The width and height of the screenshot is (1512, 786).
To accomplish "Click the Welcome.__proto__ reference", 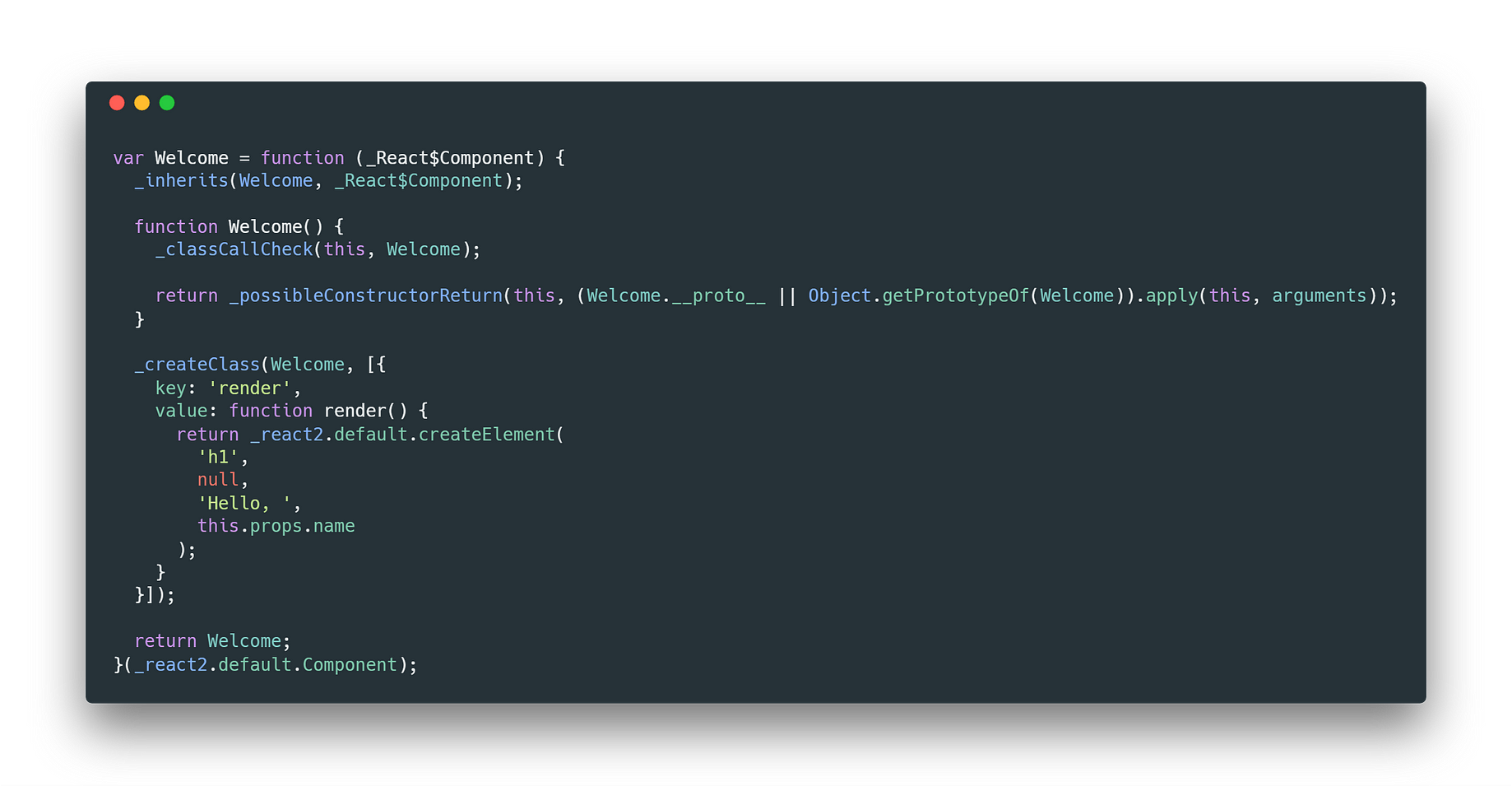I will (676, 296).
